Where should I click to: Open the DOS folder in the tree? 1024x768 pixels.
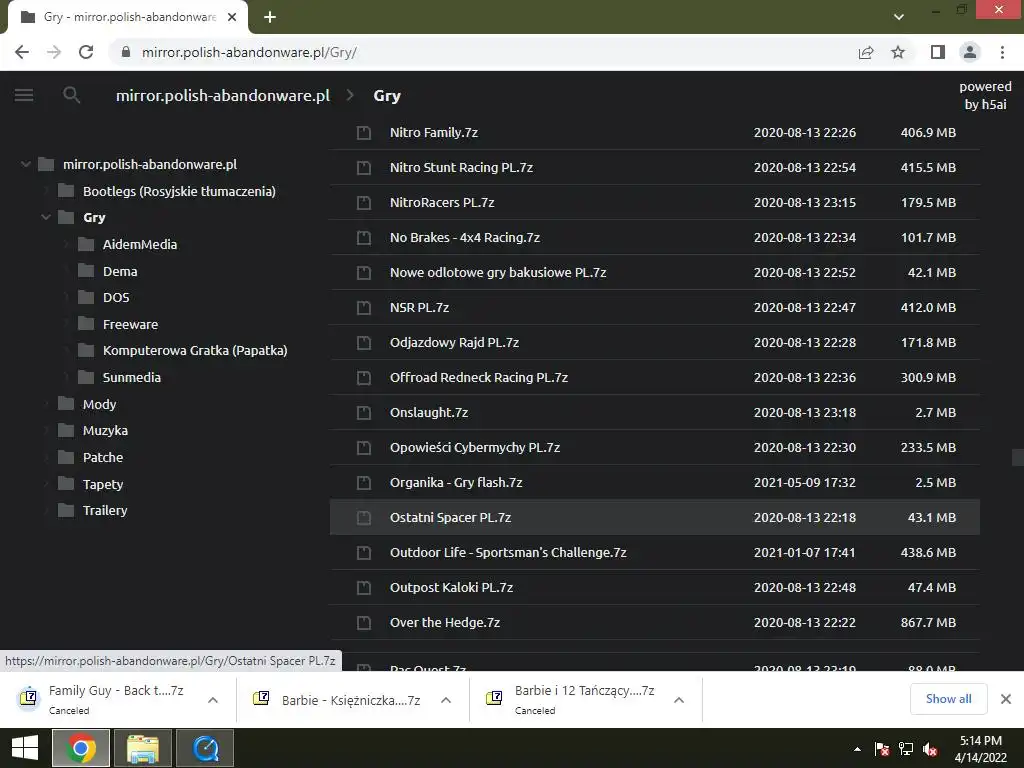coord(116,298)
